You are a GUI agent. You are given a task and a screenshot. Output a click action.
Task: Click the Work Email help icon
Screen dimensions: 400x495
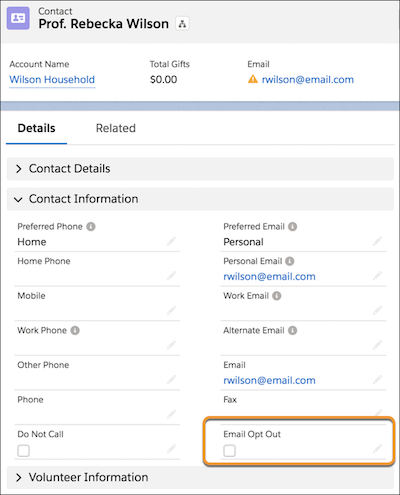point(277,296)
